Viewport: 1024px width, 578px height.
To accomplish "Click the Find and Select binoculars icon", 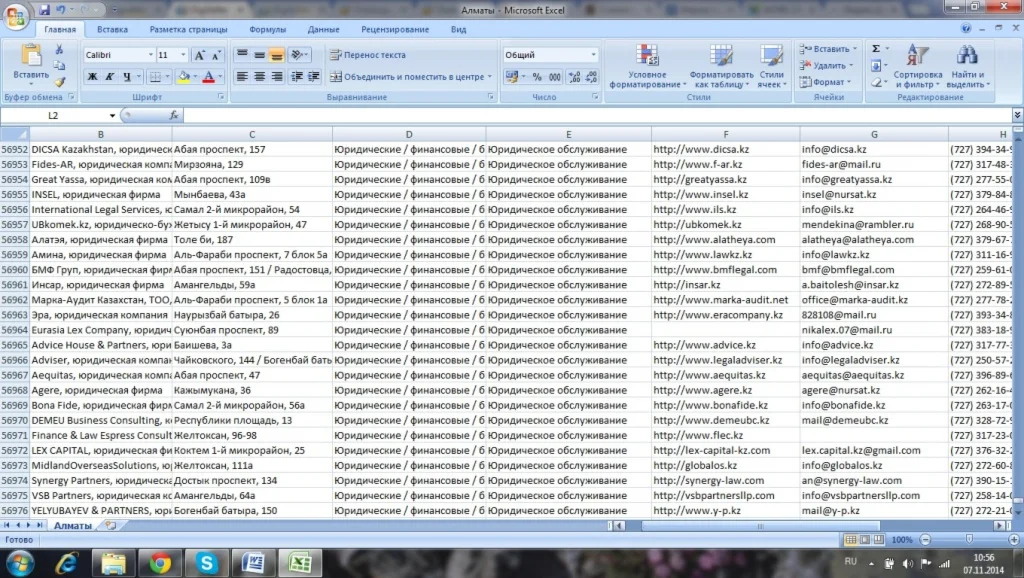I will 965,67.
